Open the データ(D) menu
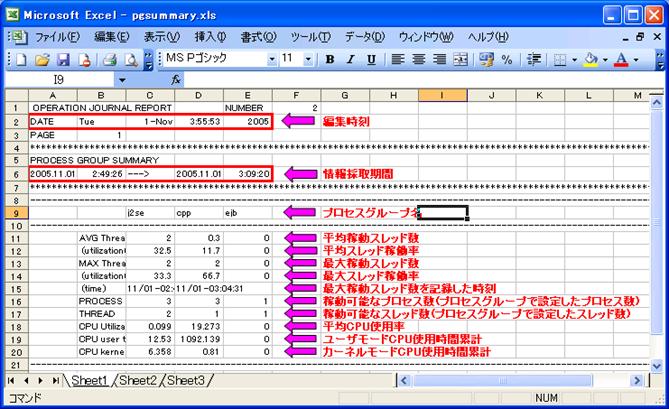 tap(365, 37)
